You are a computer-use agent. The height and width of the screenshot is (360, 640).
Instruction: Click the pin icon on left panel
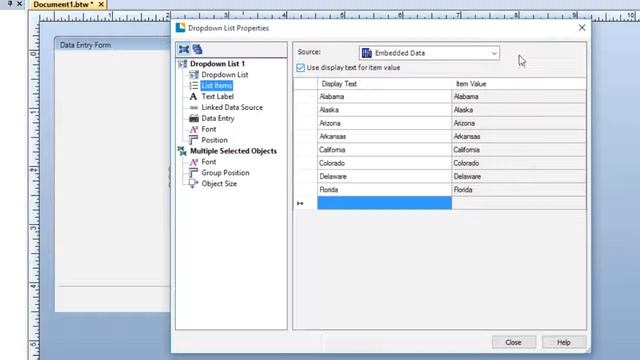click(x=10, y=4)
